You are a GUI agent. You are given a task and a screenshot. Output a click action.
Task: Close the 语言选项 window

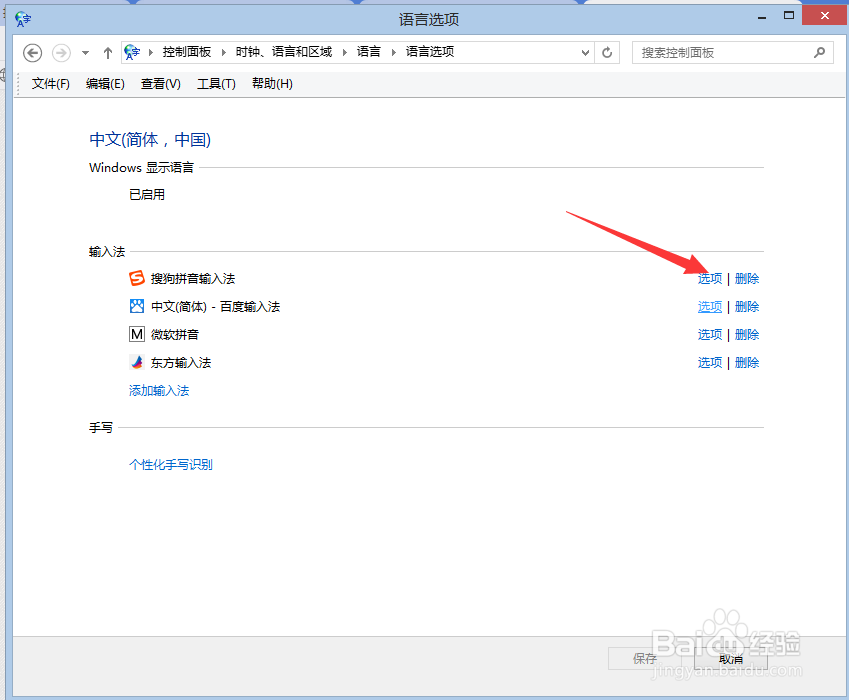tap(825, 16)
